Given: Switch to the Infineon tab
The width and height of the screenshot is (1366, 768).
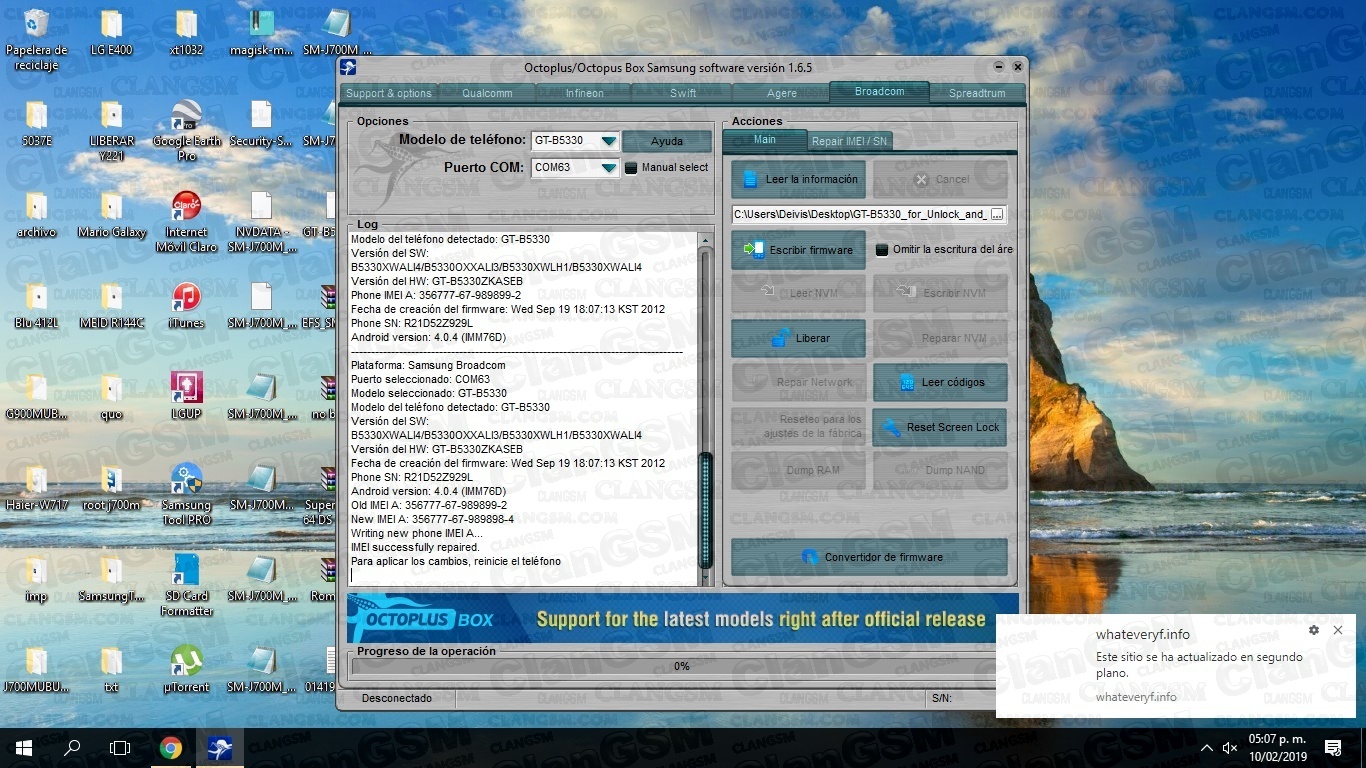Looking at the screenshot, I should [x=585, y=93].
